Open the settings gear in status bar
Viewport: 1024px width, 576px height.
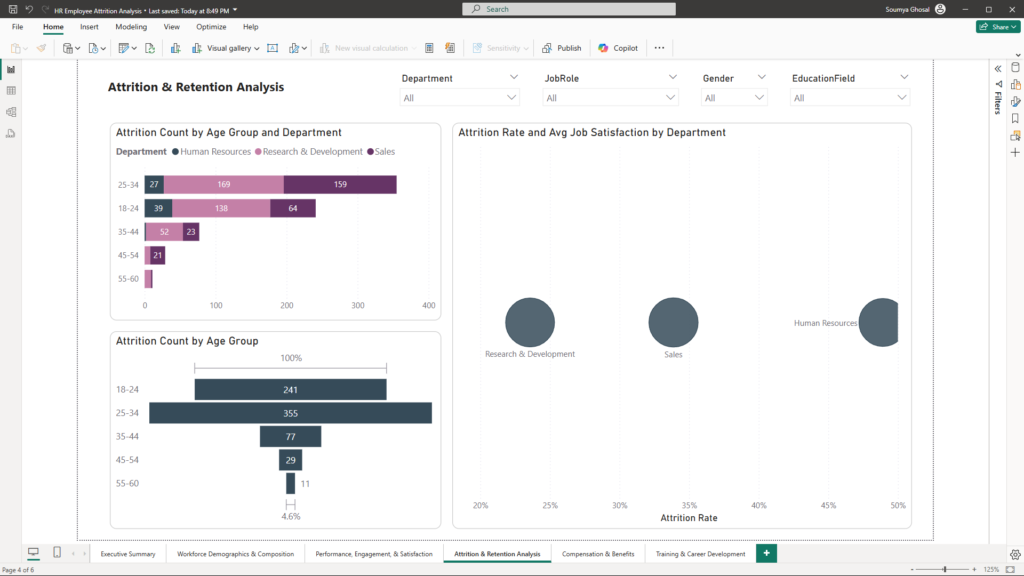(x=1015, y=554)
